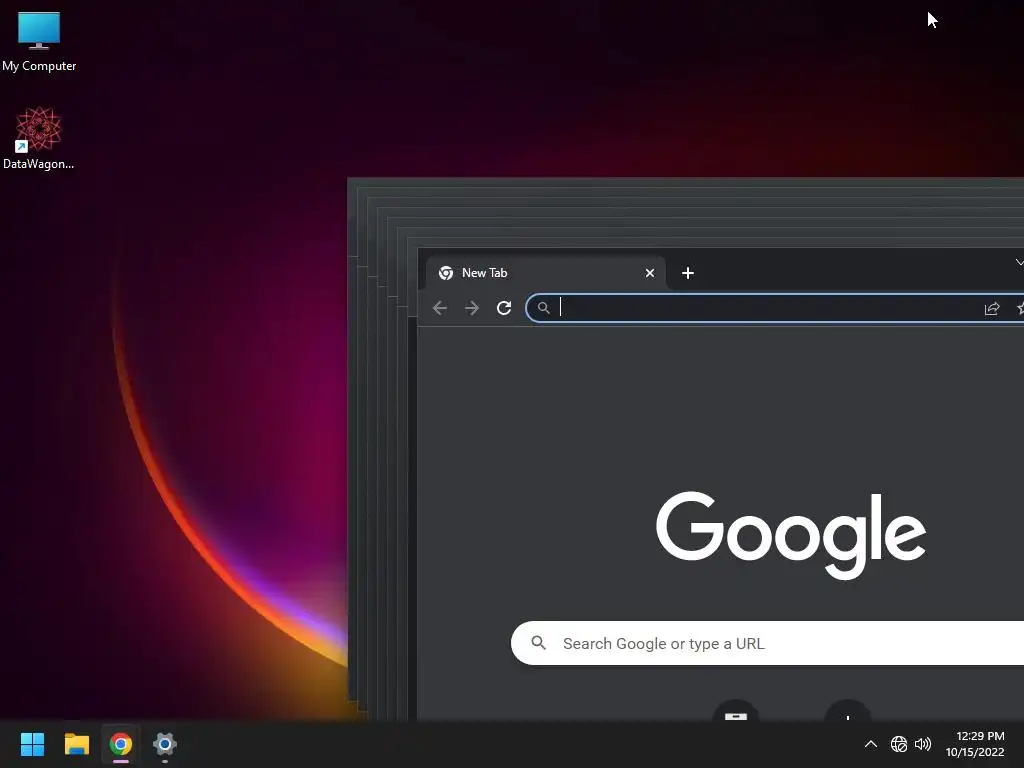Image resolution: width=1024 pixels, height=768 pixels.
Task: Open Settings gear on taskbar
Action: [x=165, y=744]
